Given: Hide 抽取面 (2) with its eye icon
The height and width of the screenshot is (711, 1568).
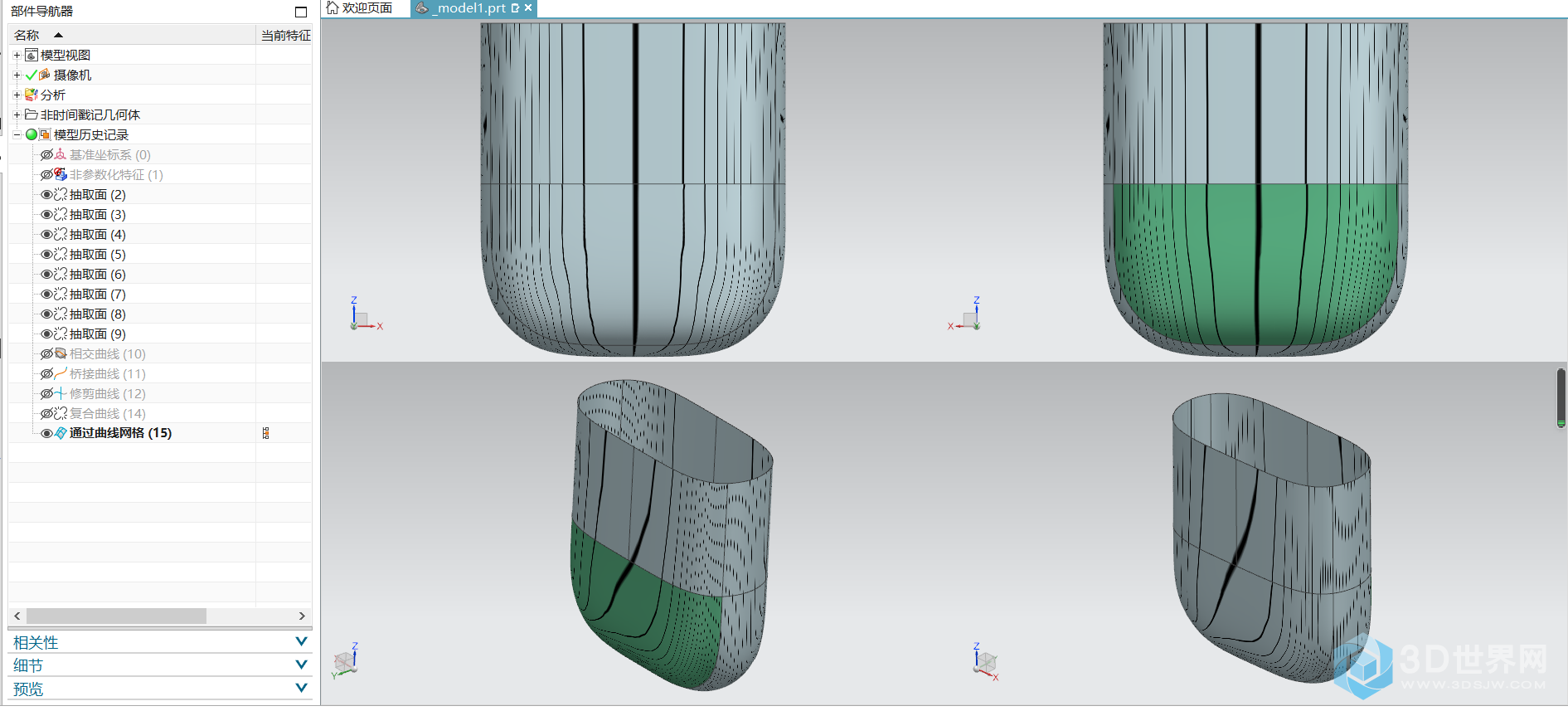Looking at the screenshot, I should pos(46,194).
